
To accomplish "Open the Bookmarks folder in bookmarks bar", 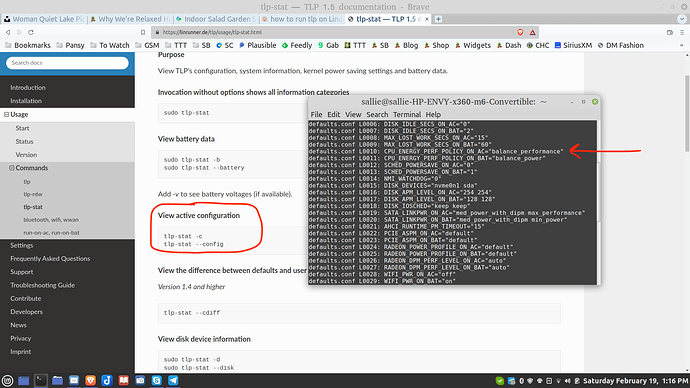I will 28,45.
